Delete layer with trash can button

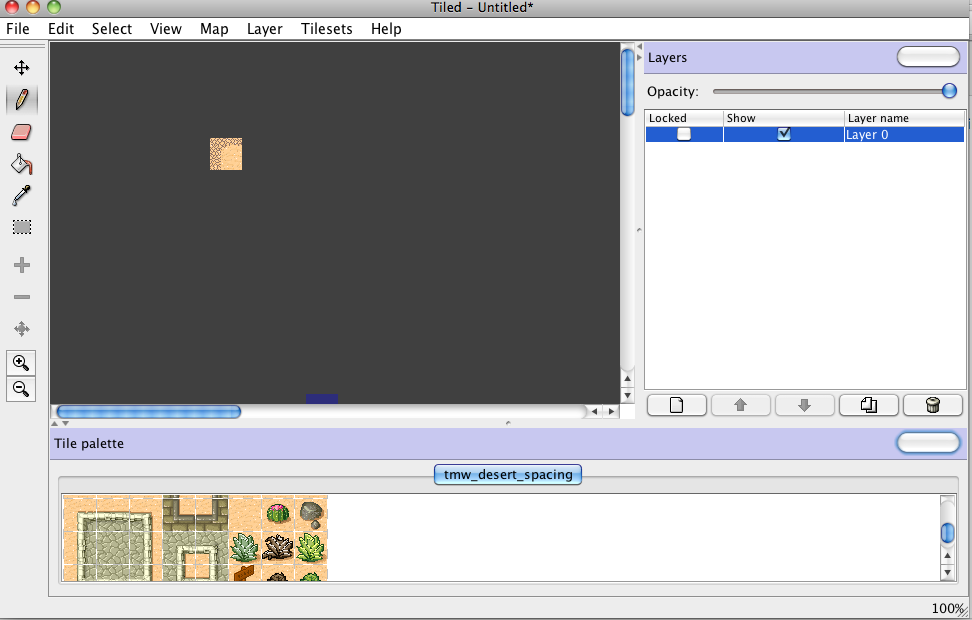pyautogui.click(x=933, y=405)
